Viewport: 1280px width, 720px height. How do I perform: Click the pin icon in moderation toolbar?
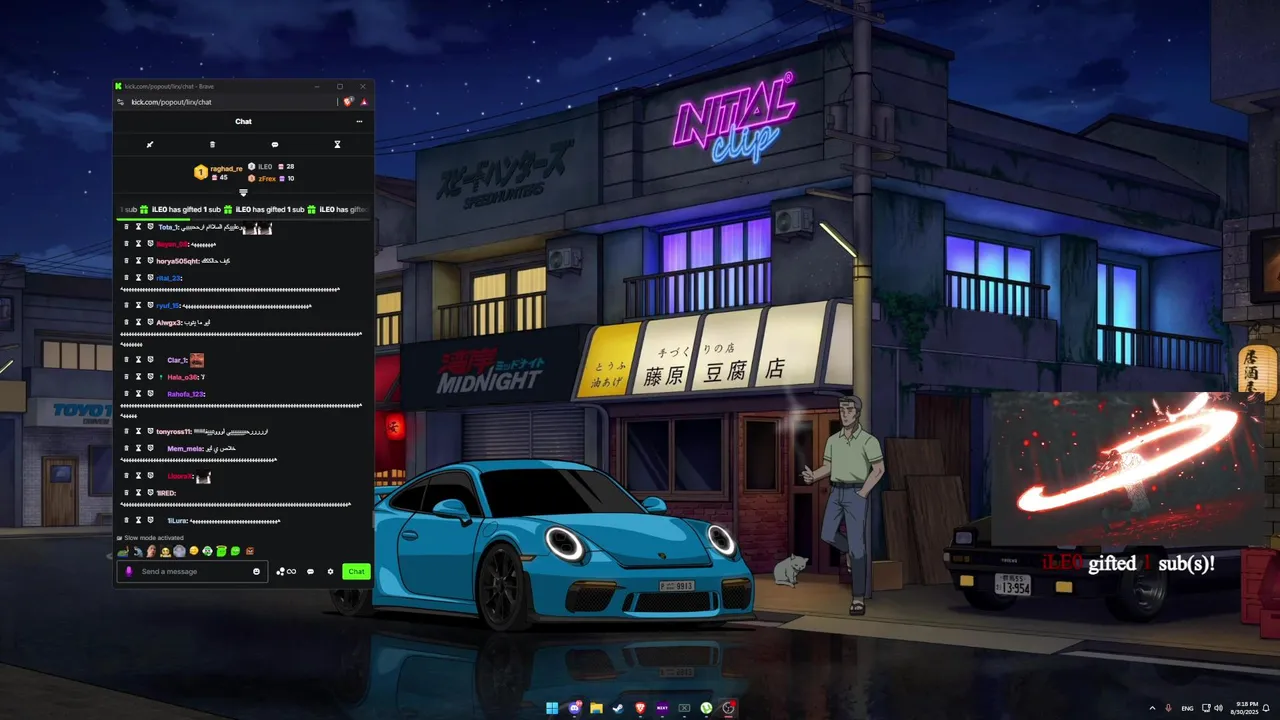(x=150, y=144)
